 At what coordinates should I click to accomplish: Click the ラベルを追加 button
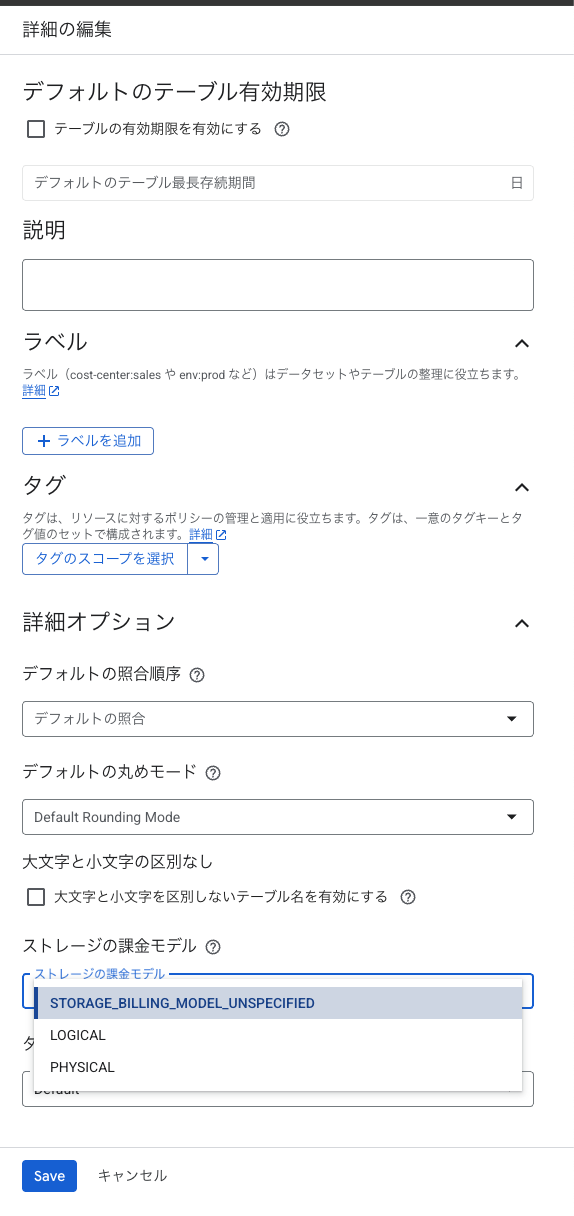[88, 440]
